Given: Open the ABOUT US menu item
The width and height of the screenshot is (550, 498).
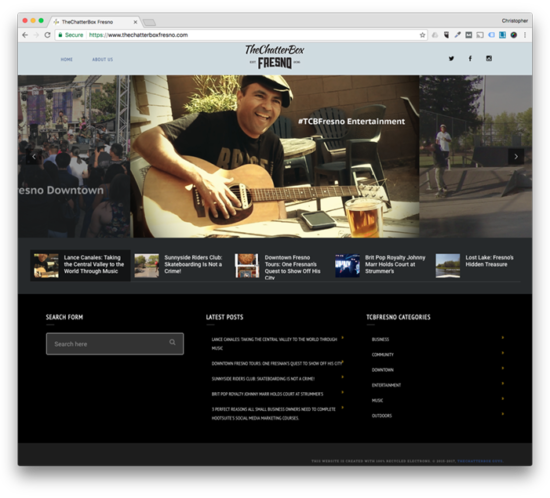Looking at the screenshot, I should pos(102,59).
